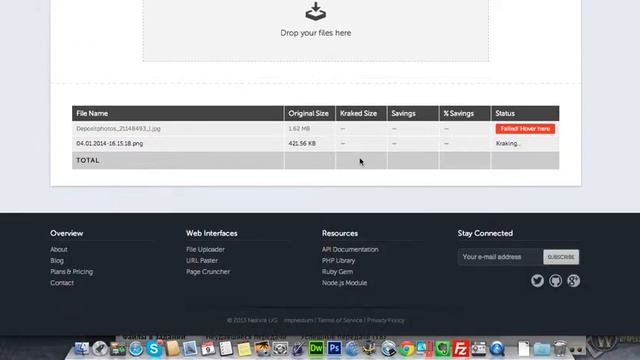Open the Contact footer link
This screenshot has height=360, width=640.
click(62, 283)
